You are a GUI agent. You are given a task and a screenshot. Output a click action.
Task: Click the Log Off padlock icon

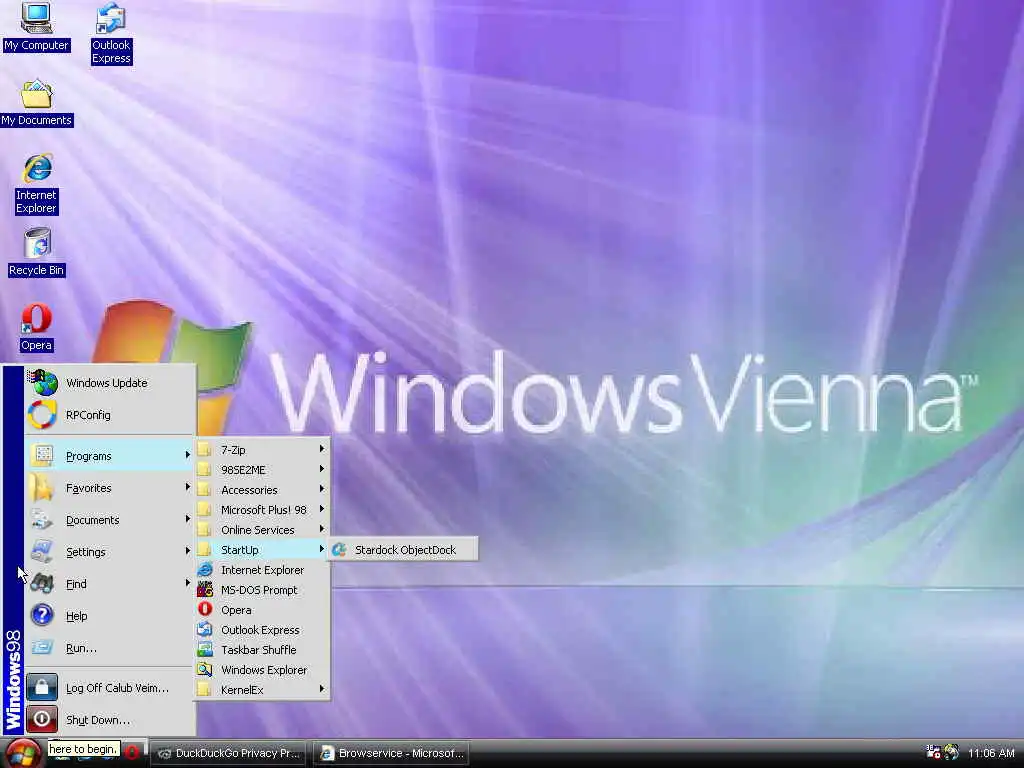point(42,687)
